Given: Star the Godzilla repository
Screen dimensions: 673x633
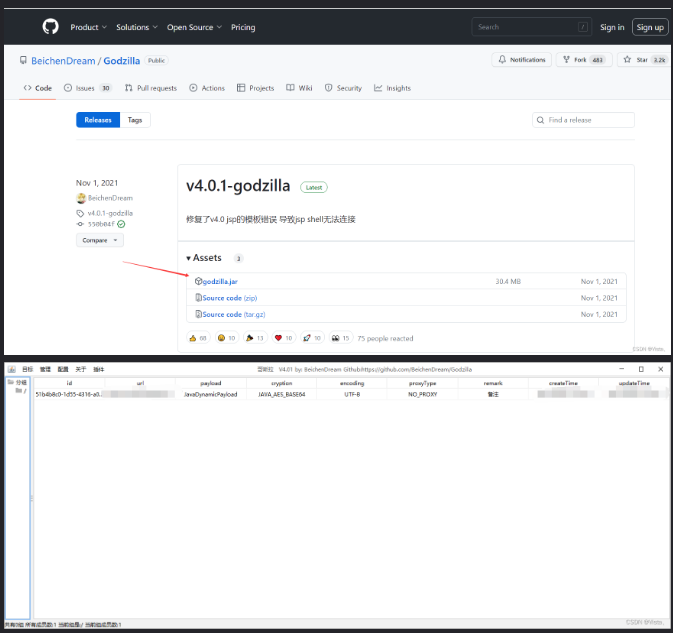Looking at the screenshot, I should click(644, 60).
